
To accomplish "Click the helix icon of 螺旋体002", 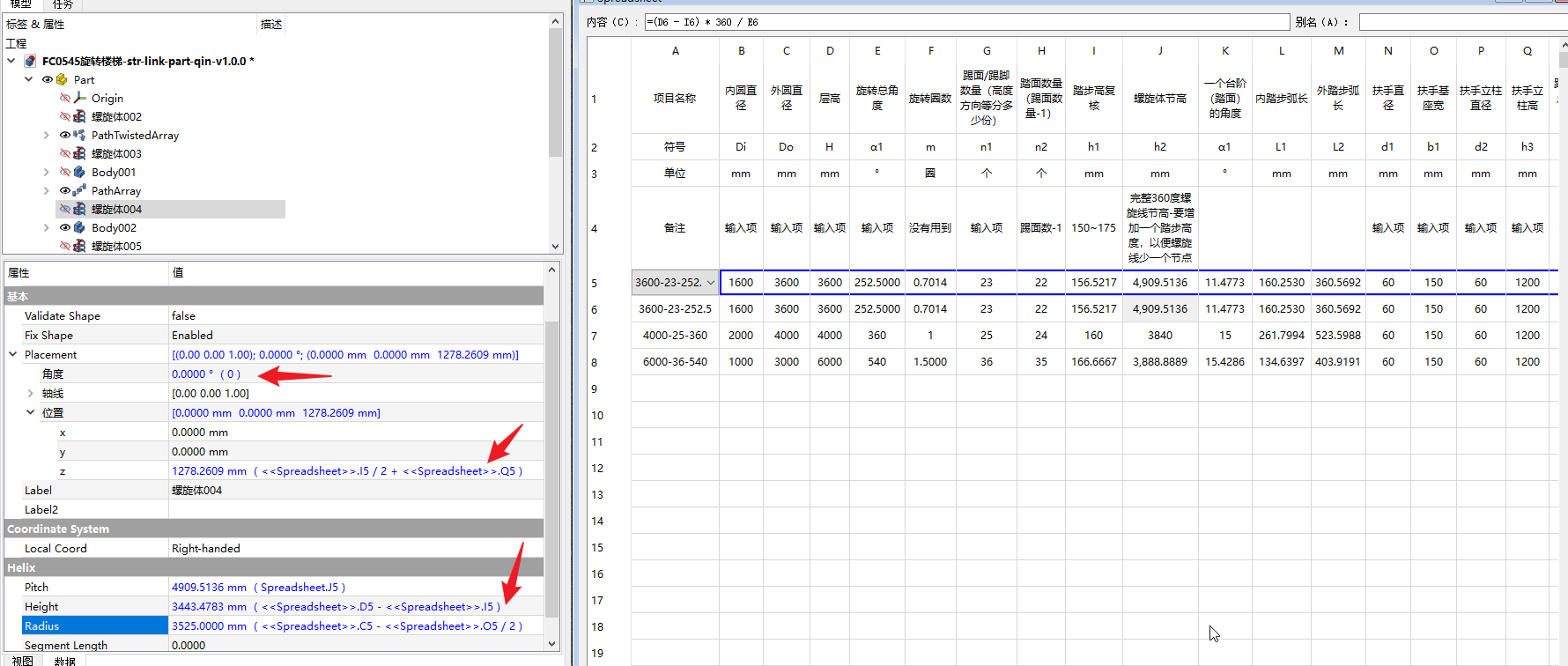I will (80, 116).
